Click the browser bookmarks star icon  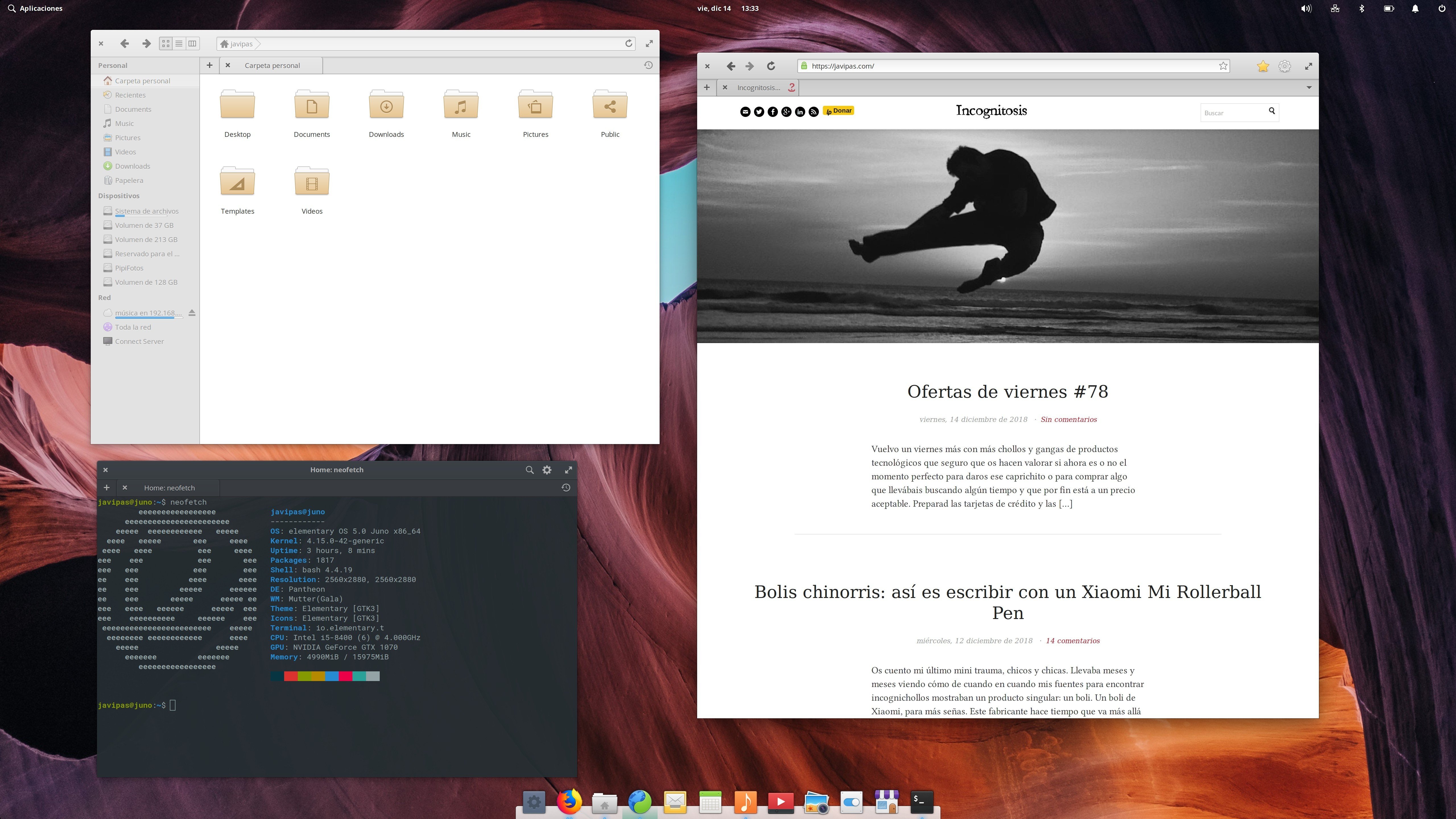click(x=1263, y=66)
